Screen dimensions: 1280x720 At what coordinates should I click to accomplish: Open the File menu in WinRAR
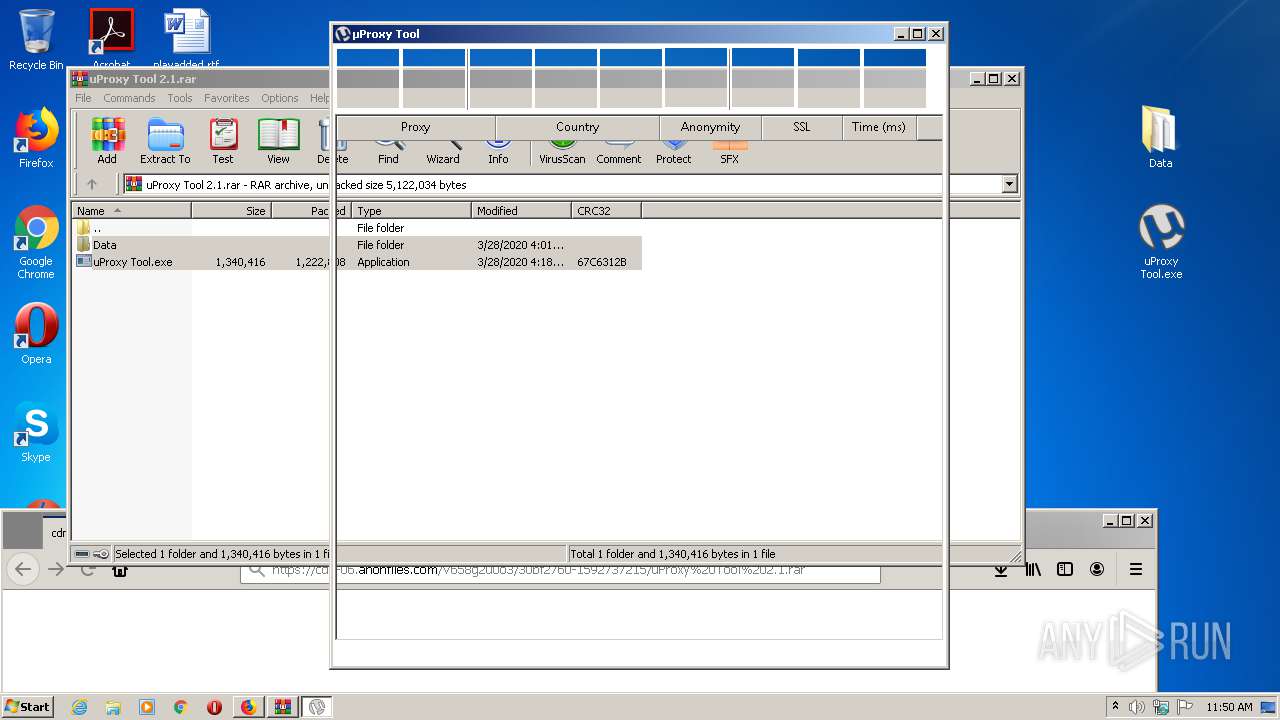[x=83, y=98]
